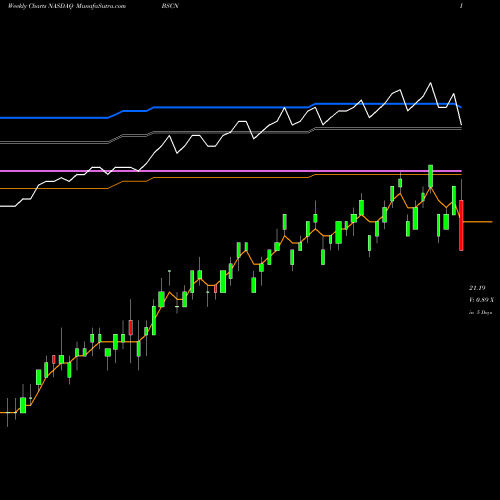Click the 'Weekly Charts NASDAQ MunafaSutra.com' title text

point(66,6)
